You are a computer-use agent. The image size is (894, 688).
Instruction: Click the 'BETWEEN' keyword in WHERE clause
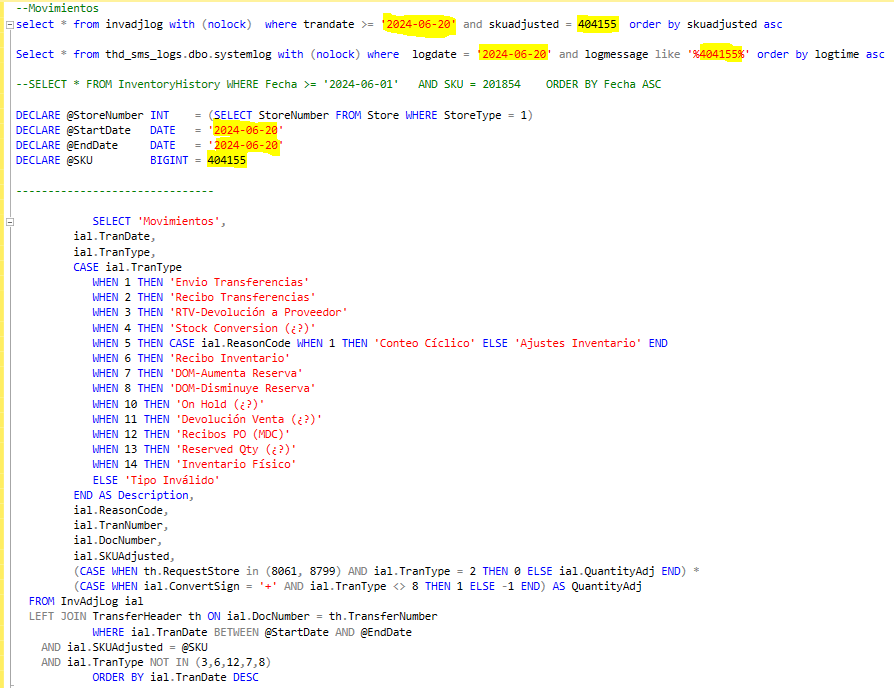pos(236,632)
